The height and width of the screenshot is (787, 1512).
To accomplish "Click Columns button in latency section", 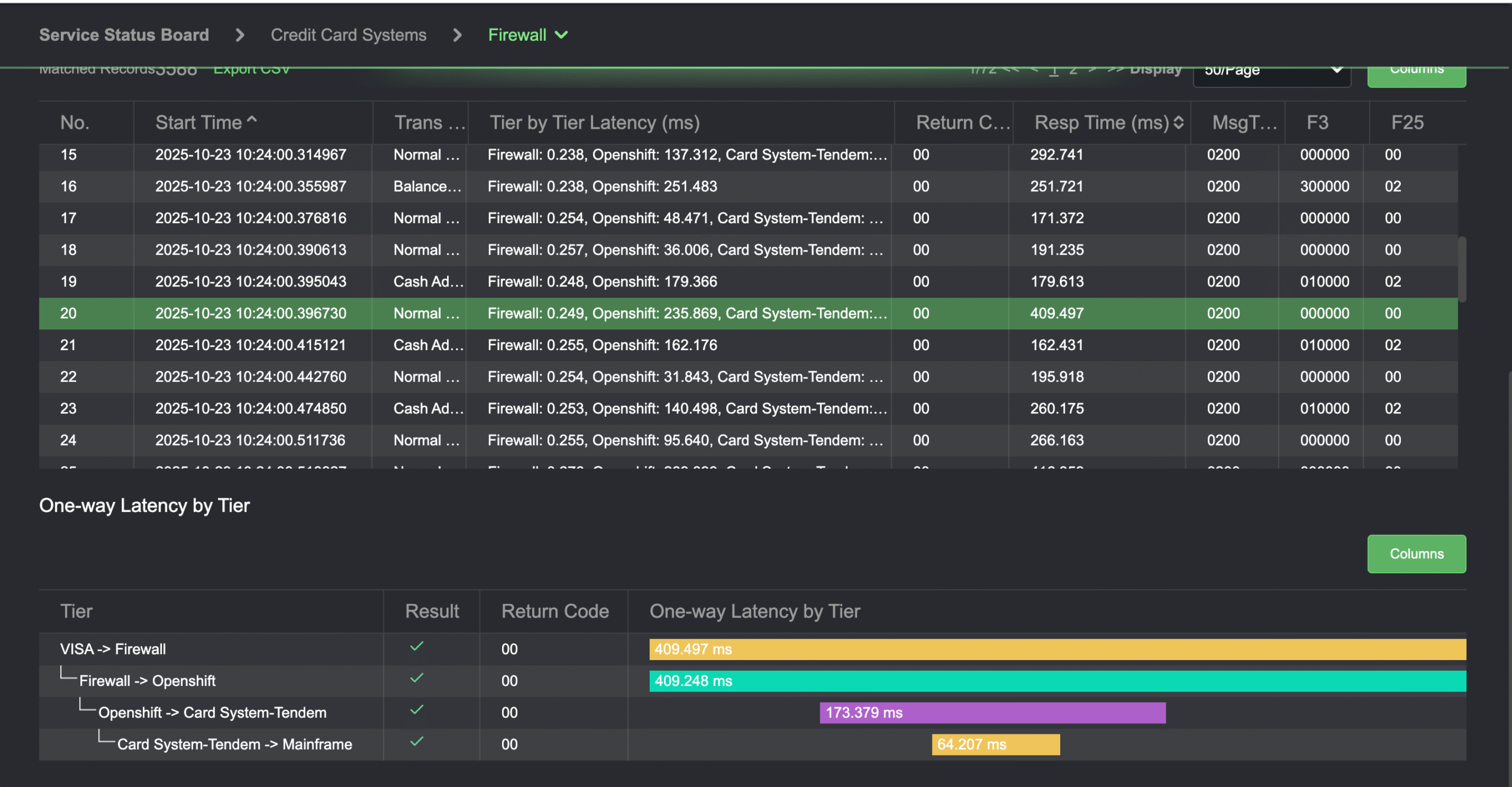I will coord(1416,553).
